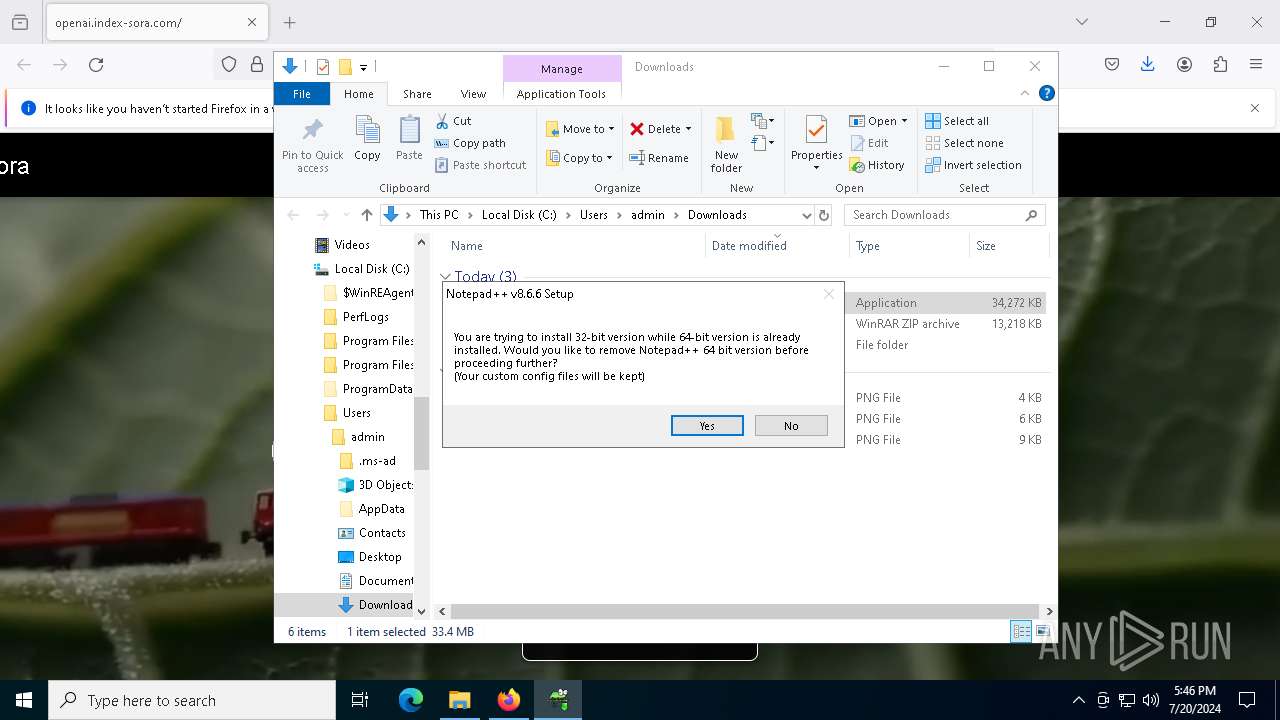Open the Delete dropdown arrow
This screenshot has height=720, width=1280.
688,129
